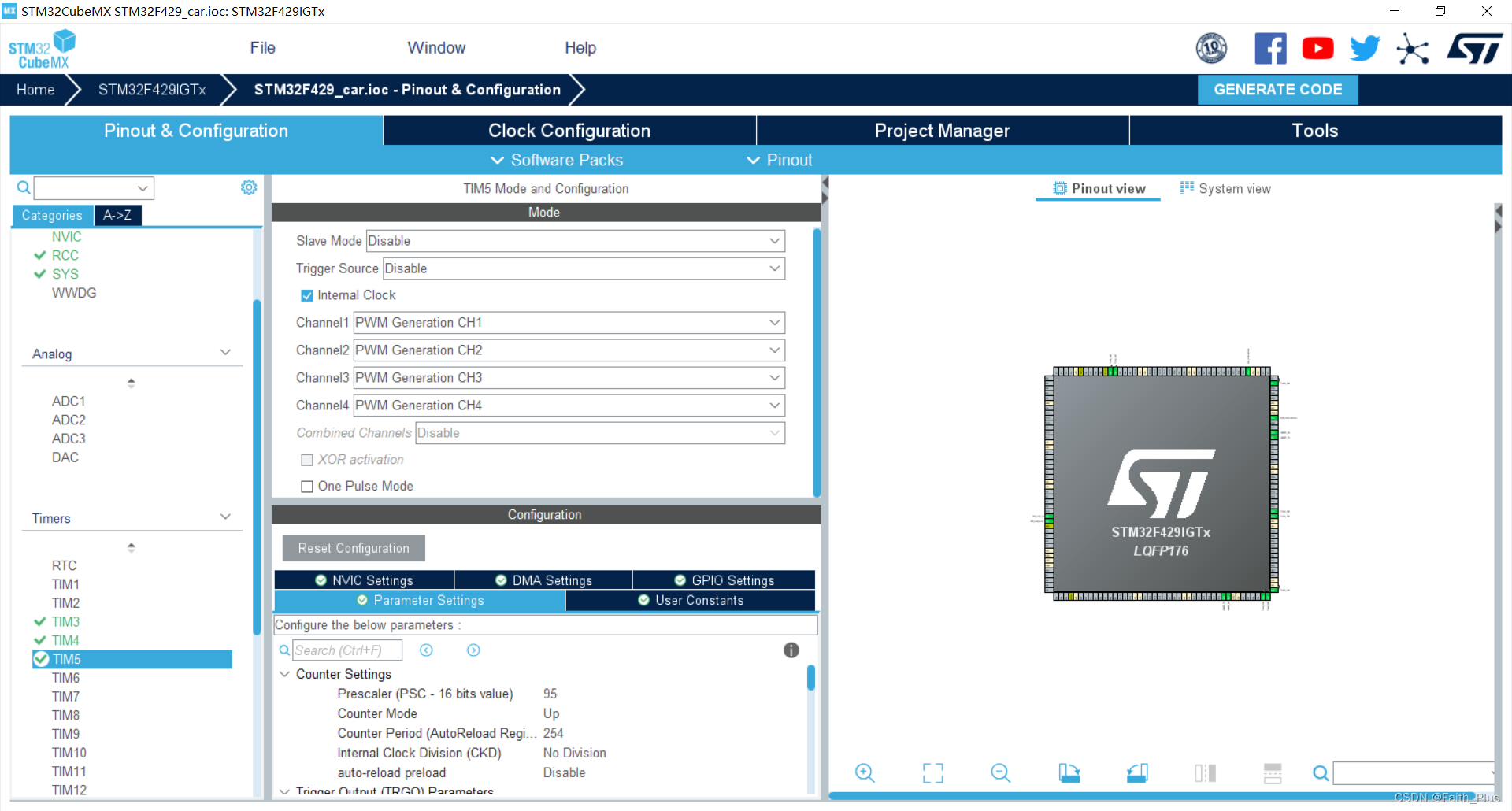Click the ST community network icon
Viewport: 1512px width, 811px height.
click(x=1413, y=49)
